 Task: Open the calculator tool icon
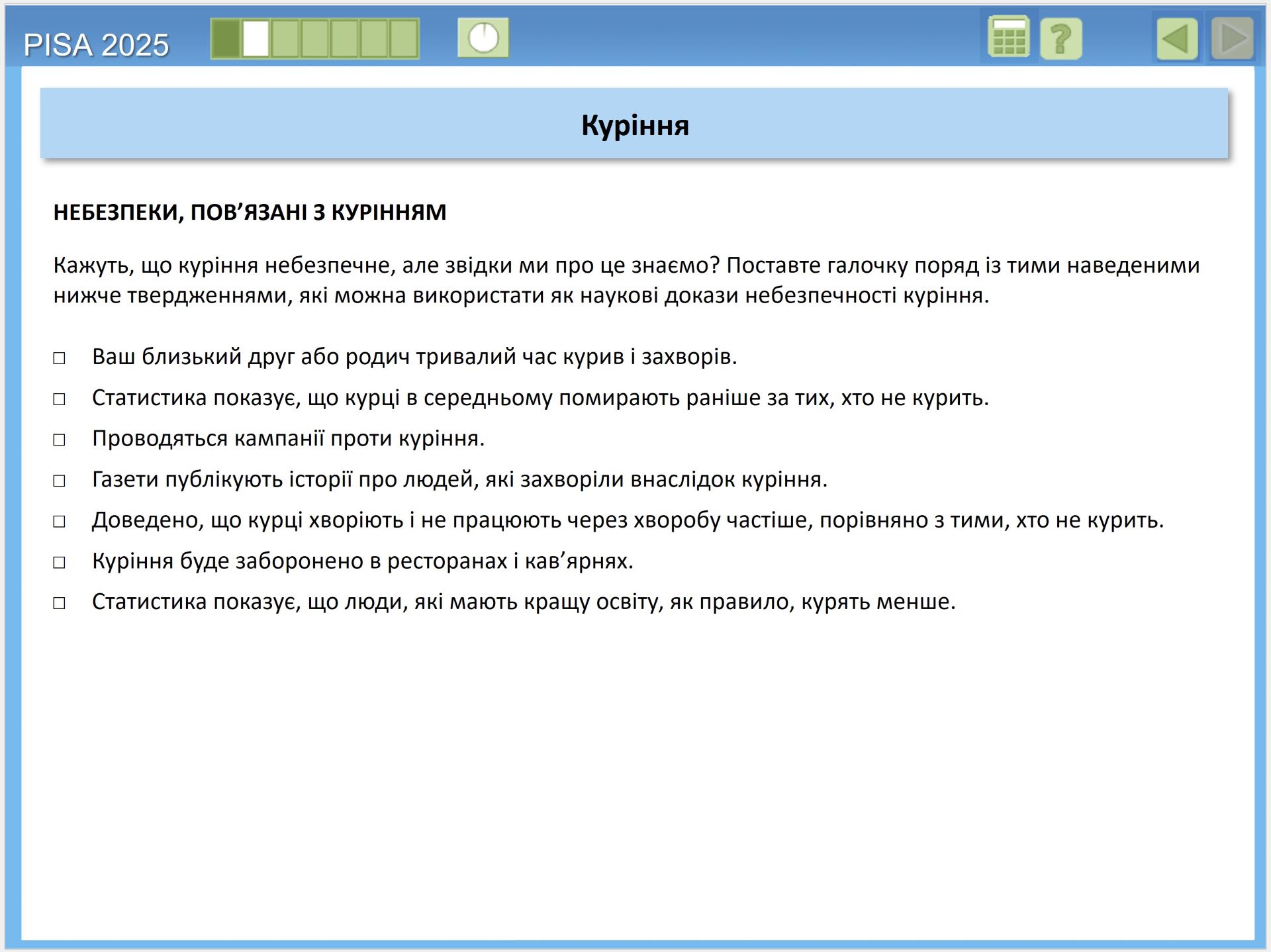(x=1008, y=38)
